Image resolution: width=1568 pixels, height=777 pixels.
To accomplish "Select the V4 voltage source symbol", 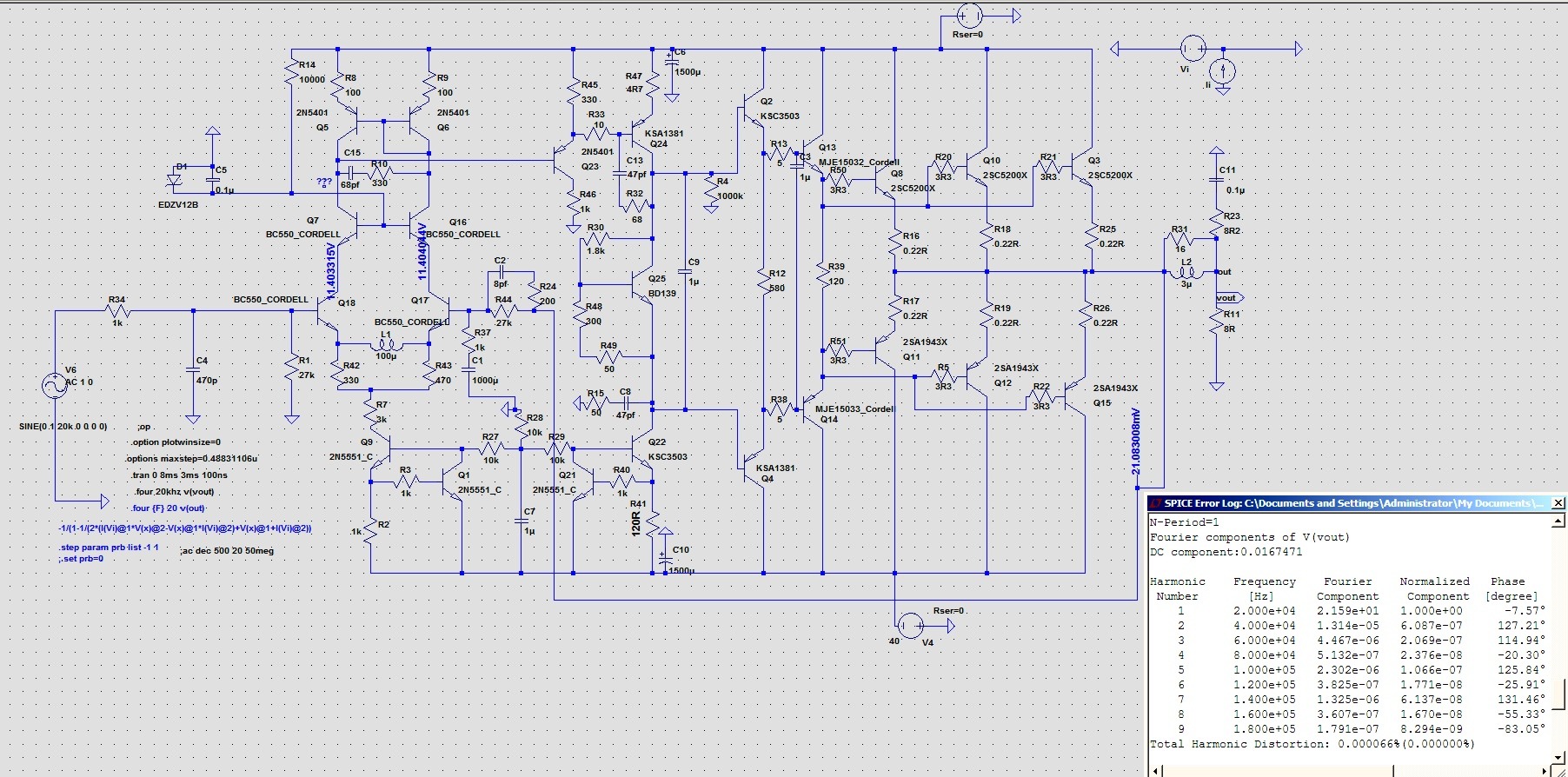I will tap(910, 626).
